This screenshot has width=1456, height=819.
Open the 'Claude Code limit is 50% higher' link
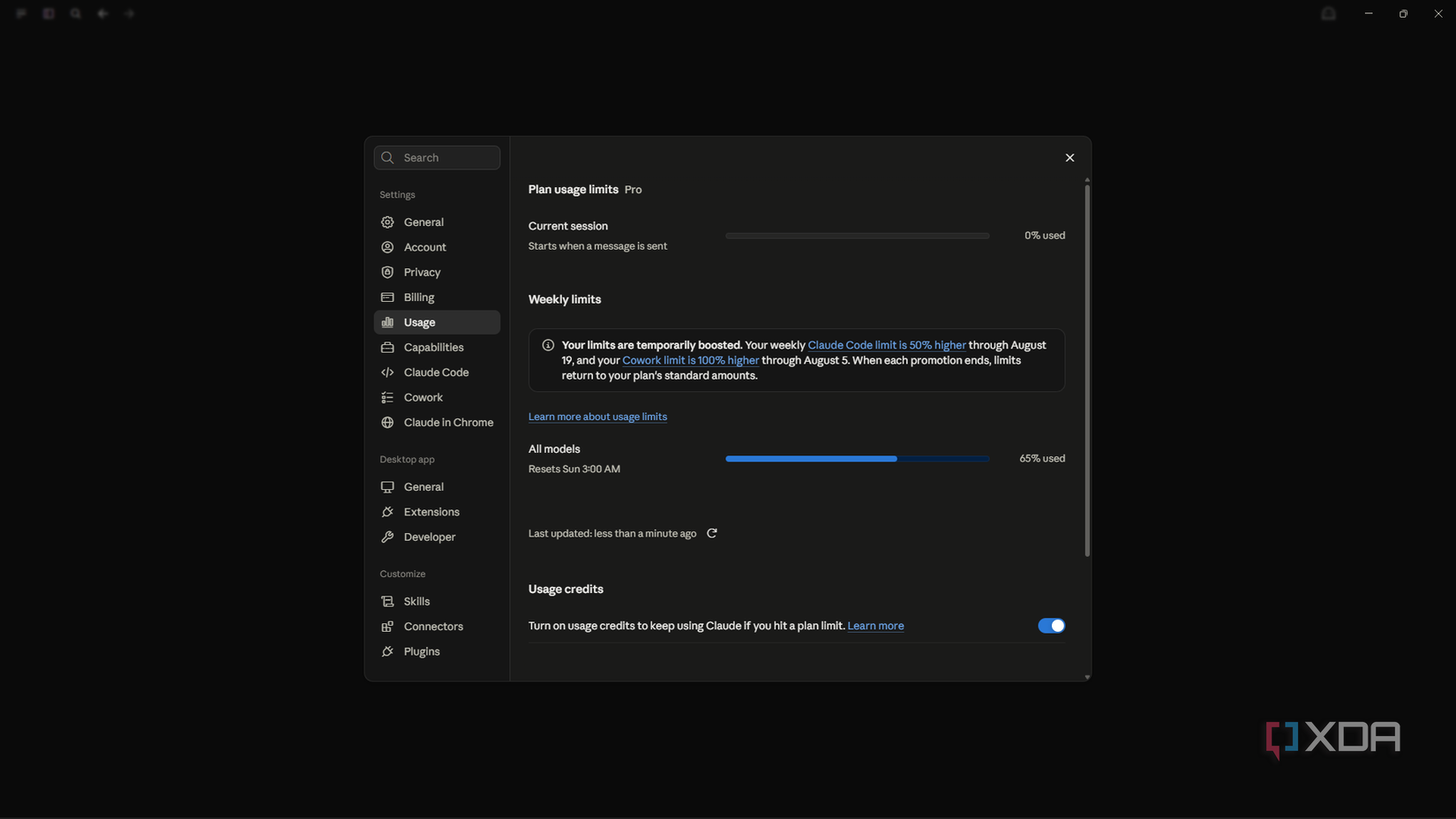point(887,345)
